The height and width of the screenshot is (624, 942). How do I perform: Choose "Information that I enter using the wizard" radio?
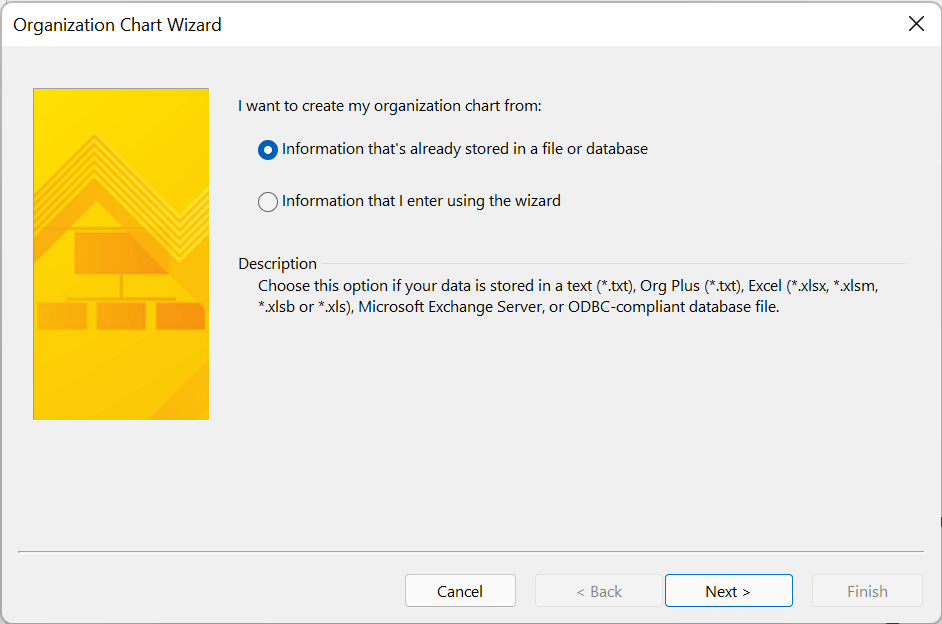[x=268, y=201]
